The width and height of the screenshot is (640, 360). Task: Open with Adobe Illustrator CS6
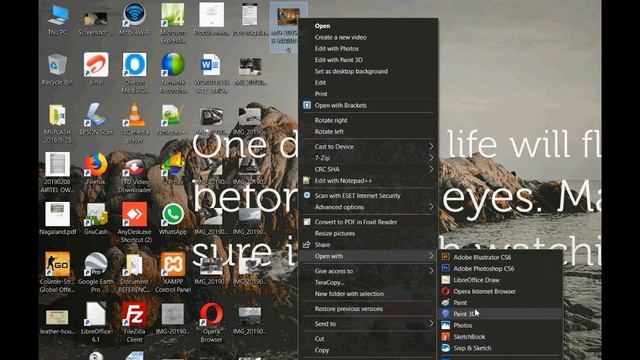(500, 257)
